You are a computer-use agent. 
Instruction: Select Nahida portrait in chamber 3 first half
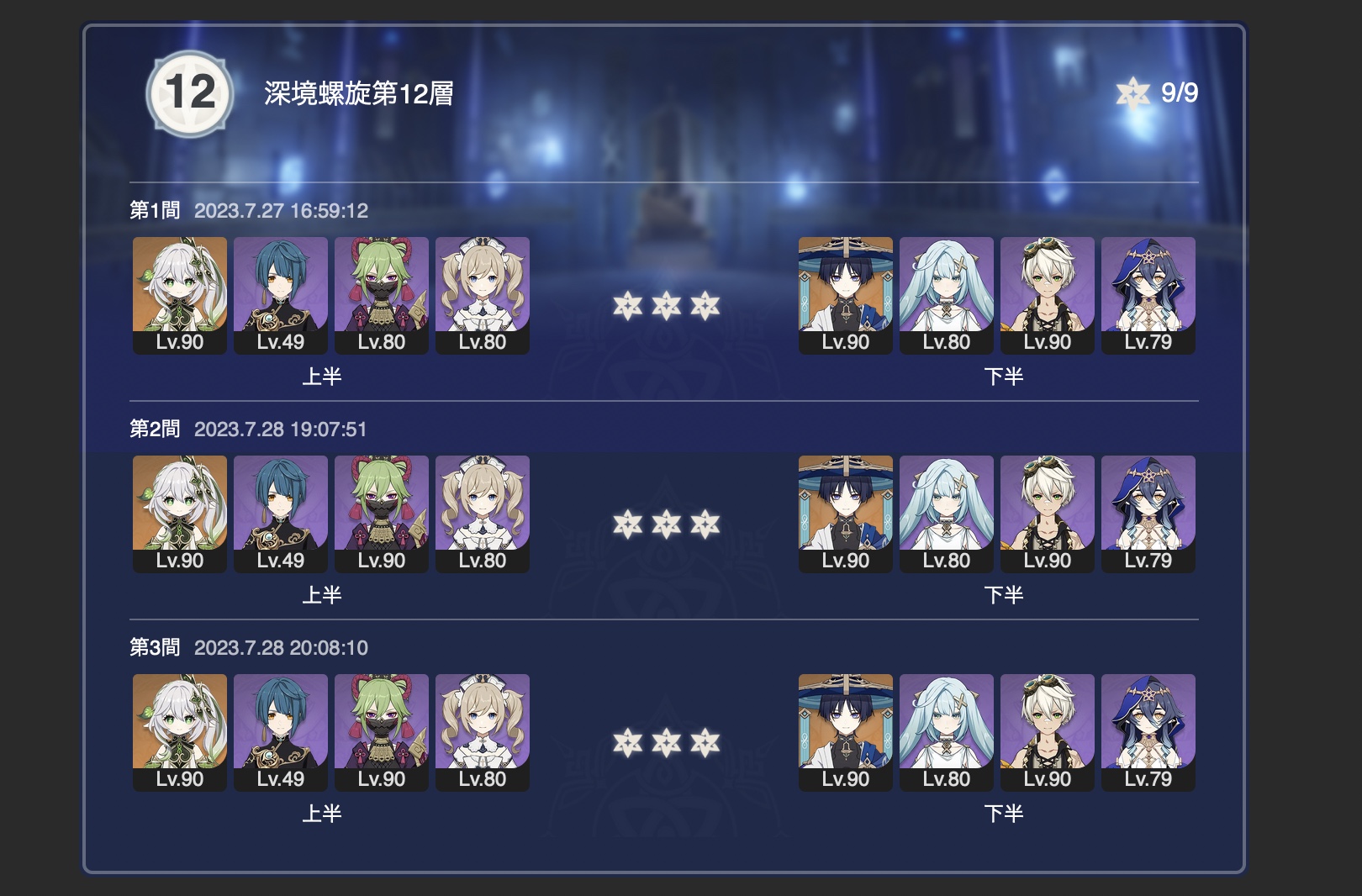point(180,732)
